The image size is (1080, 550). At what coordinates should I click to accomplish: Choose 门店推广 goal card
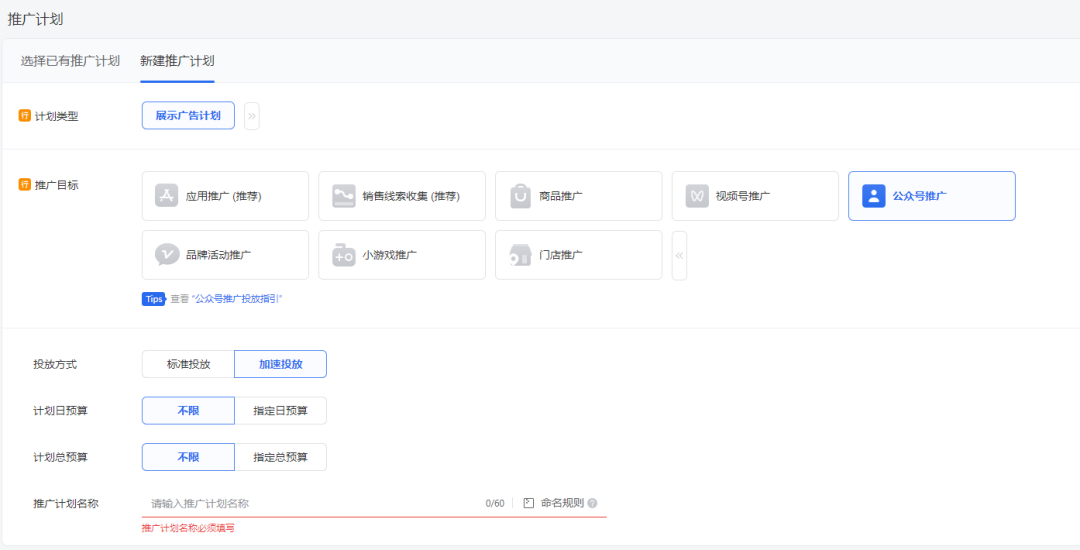579,255
